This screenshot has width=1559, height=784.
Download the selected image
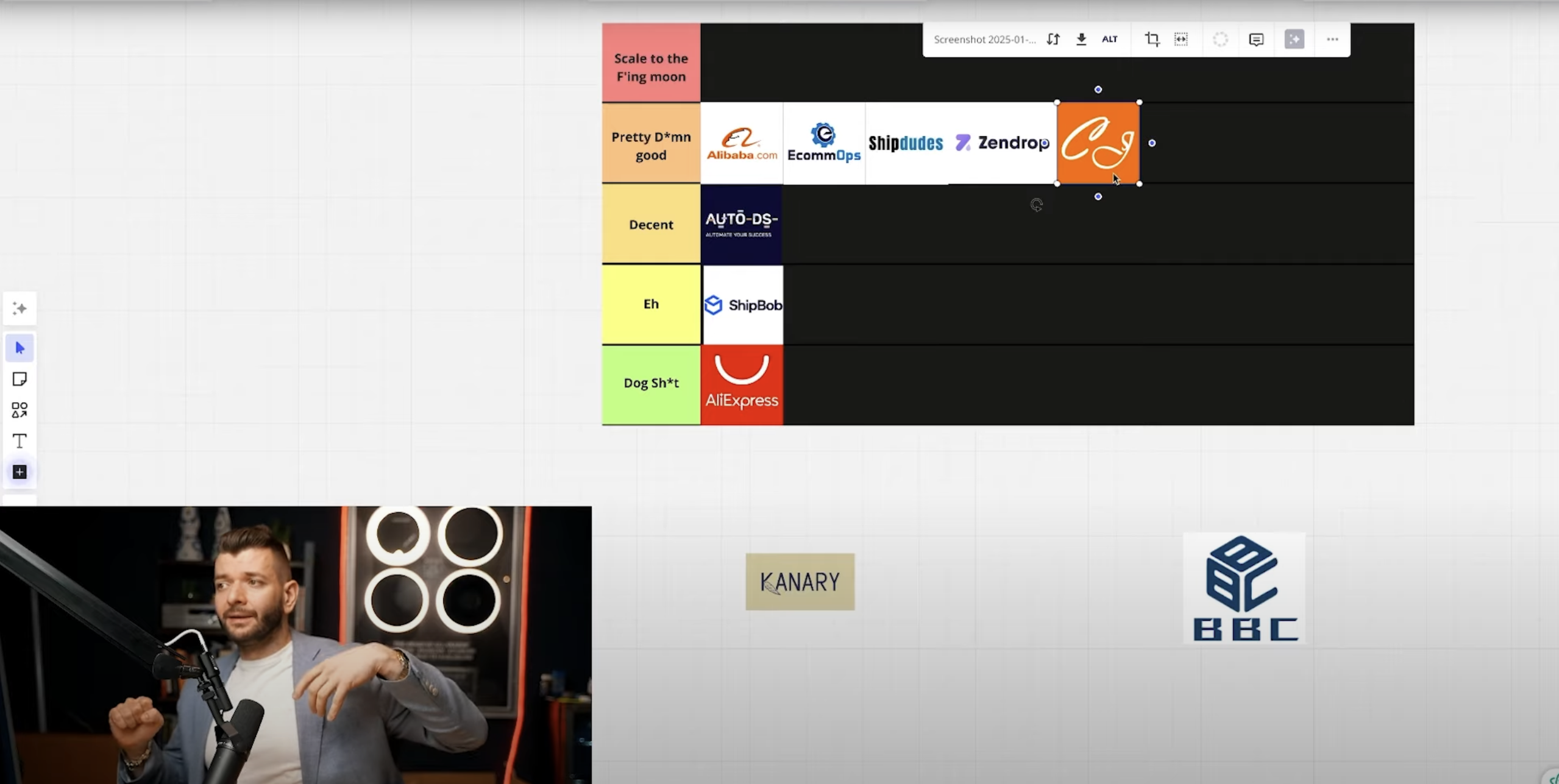pos(1081,40)
